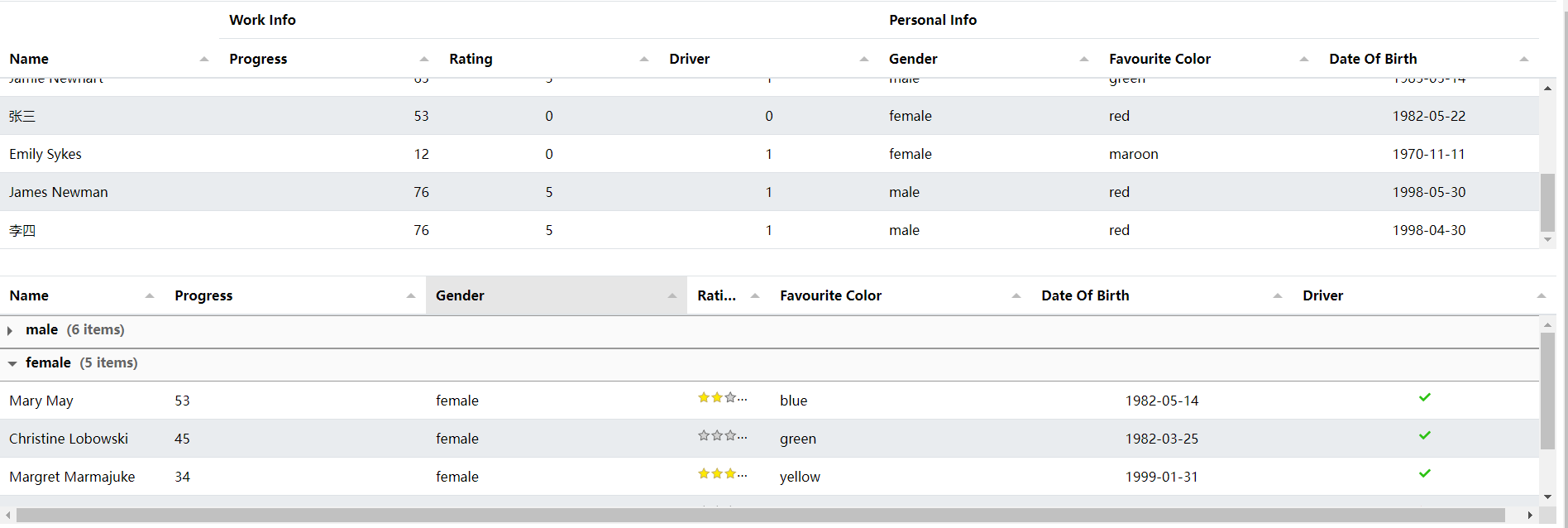Click sort arrow on top Date Of Birth column
The image size is (1568, 528).
click(1524, 60)
